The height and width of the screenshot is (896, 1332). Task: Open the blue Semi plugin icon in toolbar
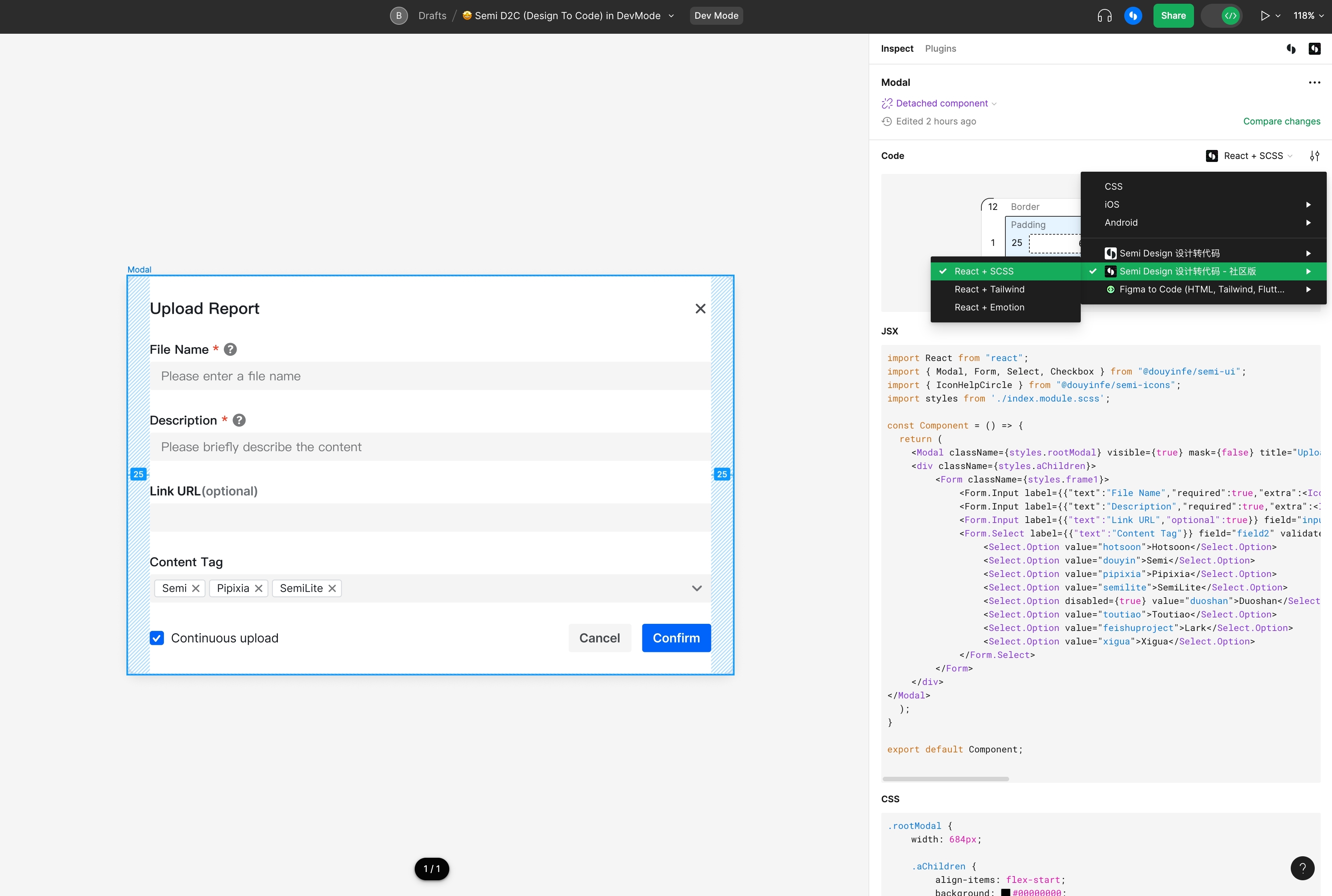1133,15
